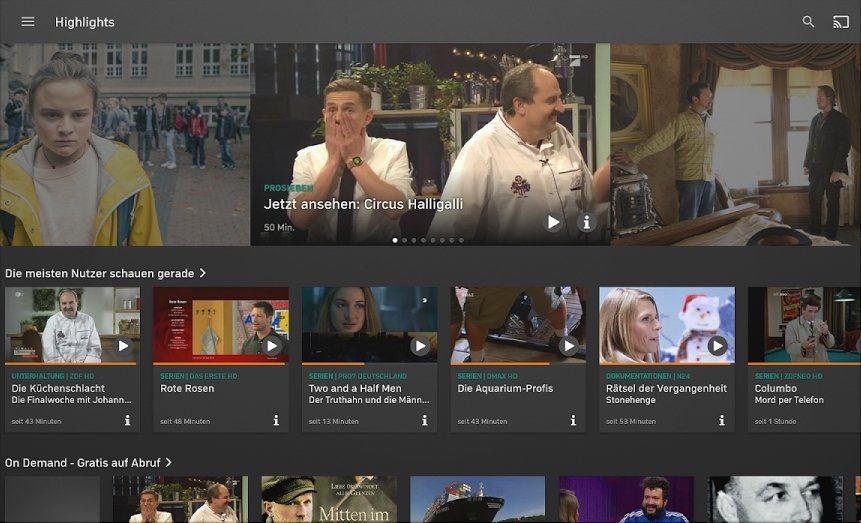Play Two and a Half Men stream
Image resolution: width=861 pixels, height=523 pixels.
(x=420, y=346)
